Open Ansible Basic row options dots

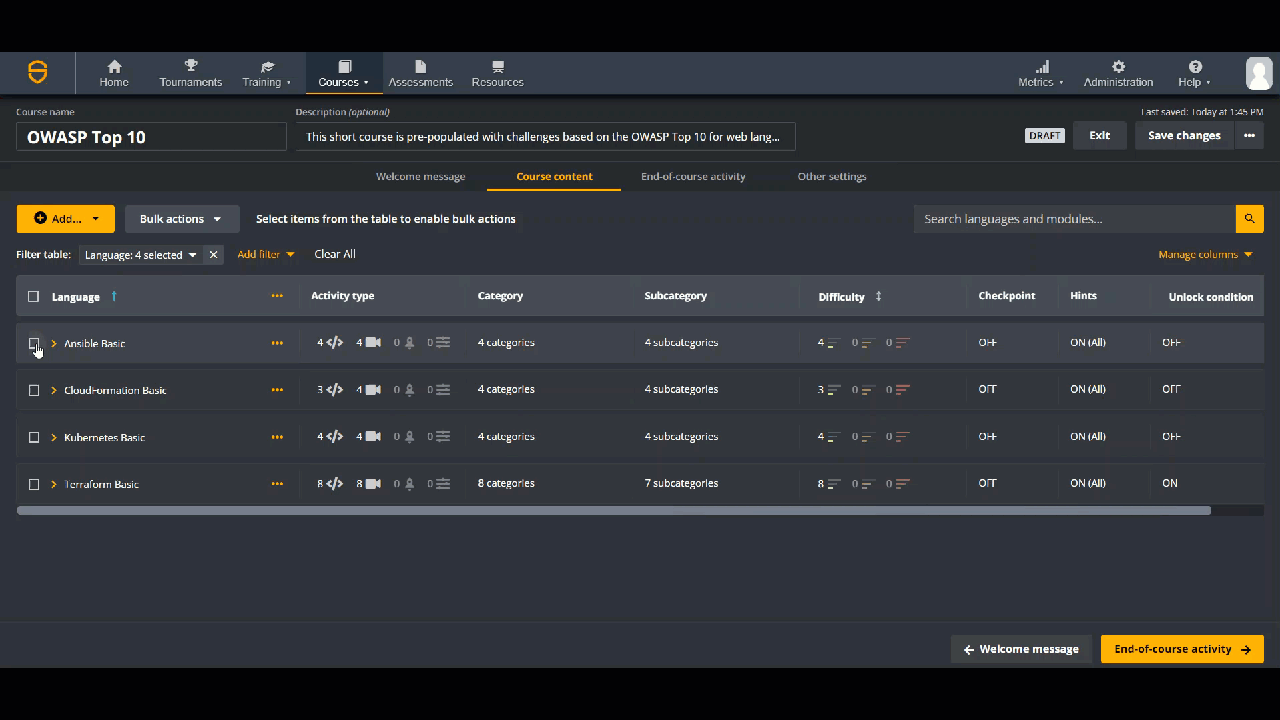tap(277, 343)
